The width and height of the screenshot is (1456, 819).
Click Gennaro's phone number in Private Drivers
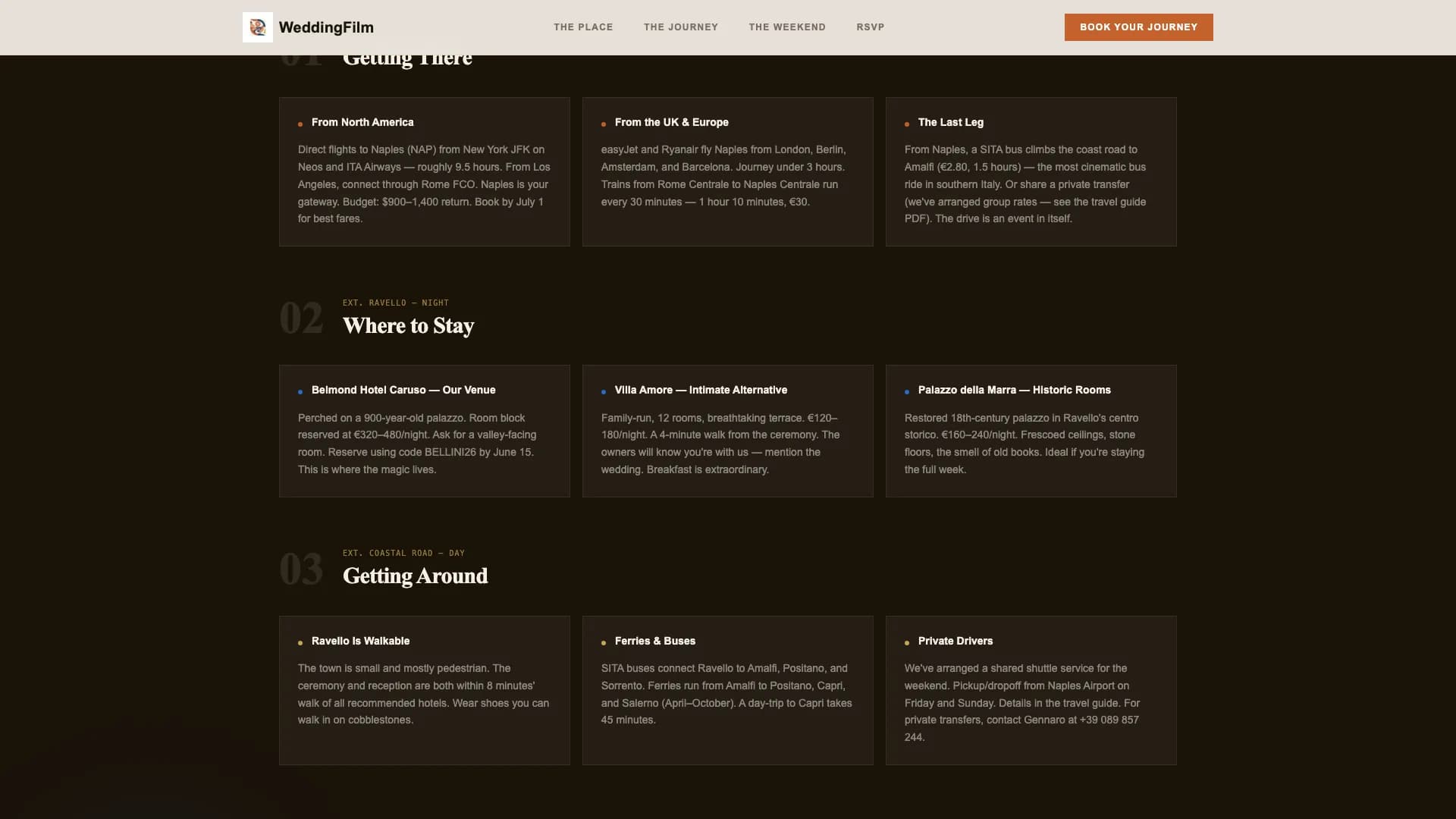click(x=1109, y=719)
